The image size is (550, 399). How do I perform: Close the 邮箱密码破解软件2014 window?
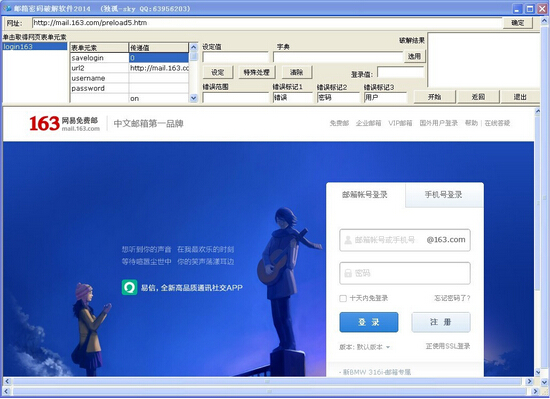click(542, 9)
